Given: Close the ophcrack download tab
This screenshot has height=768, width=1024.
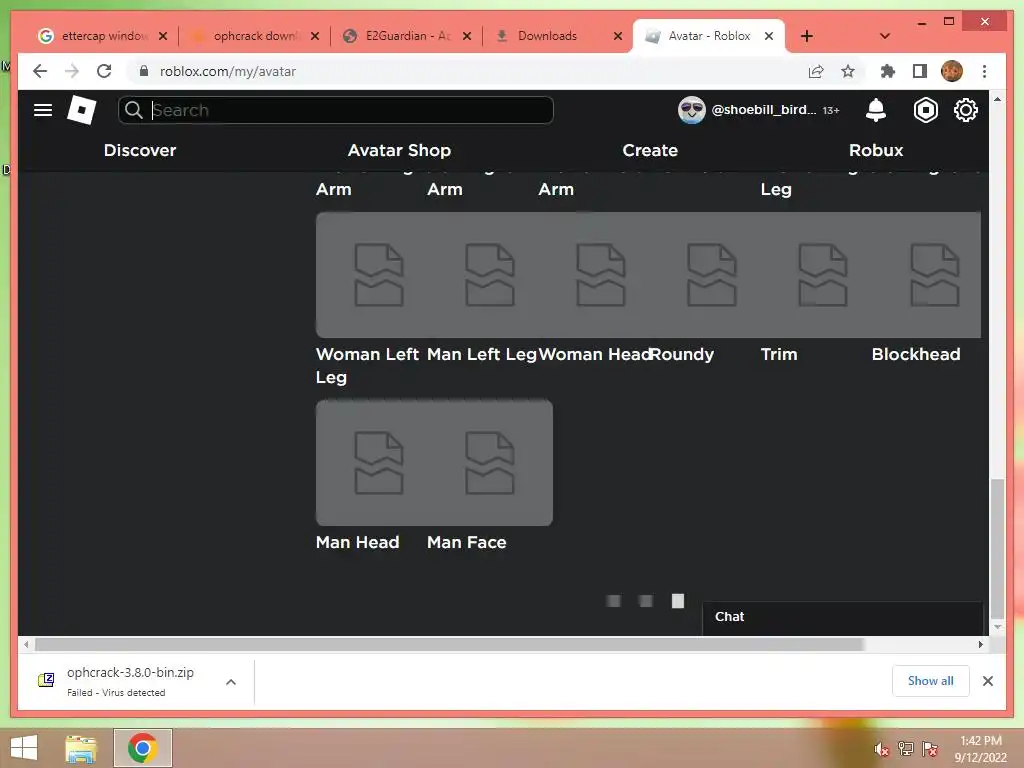Looking at the screenshot, I should click(315, 36).
